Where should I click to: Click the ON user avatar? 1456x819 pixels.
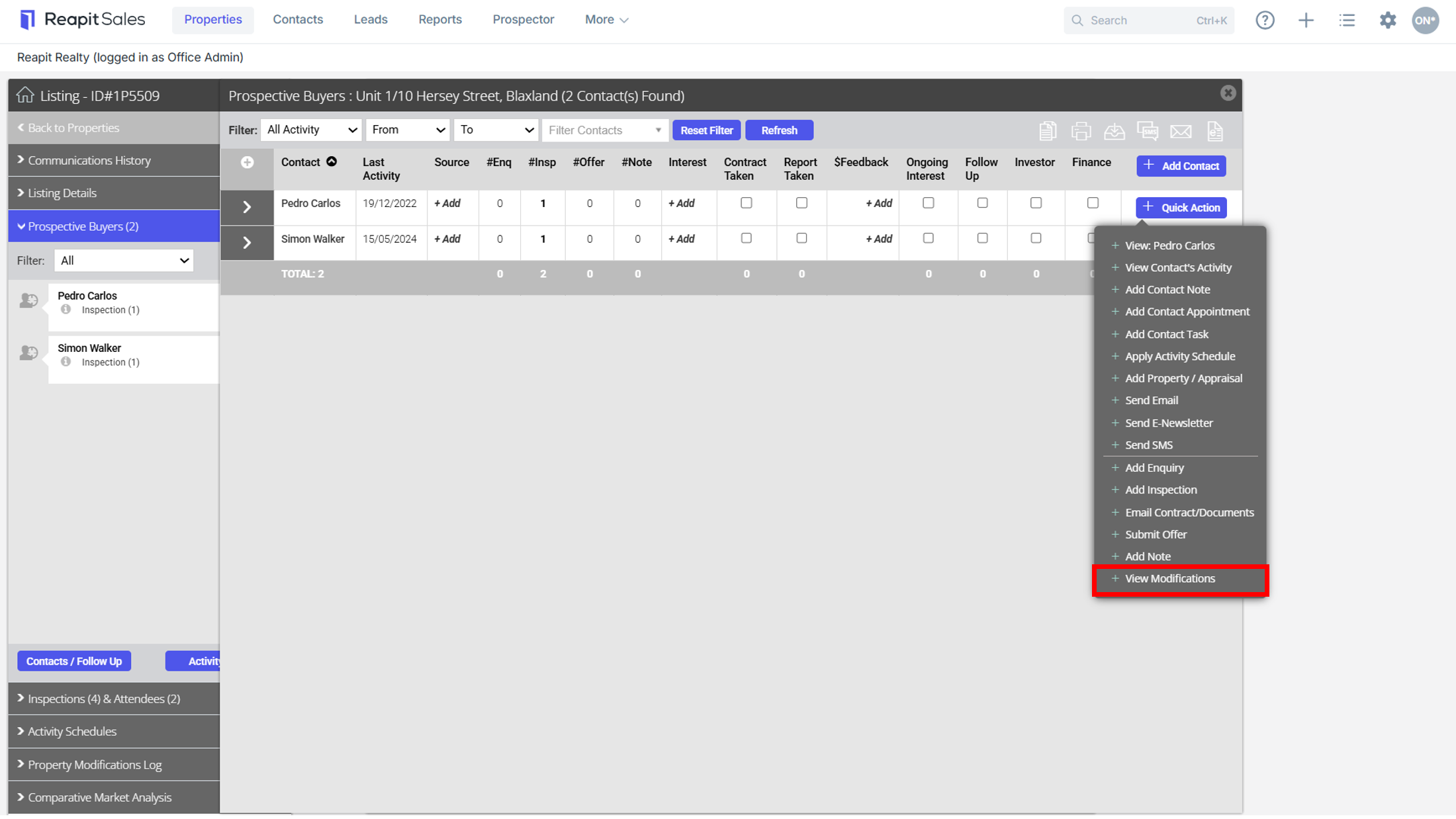pyautogui.click(x=1425, y=20)
